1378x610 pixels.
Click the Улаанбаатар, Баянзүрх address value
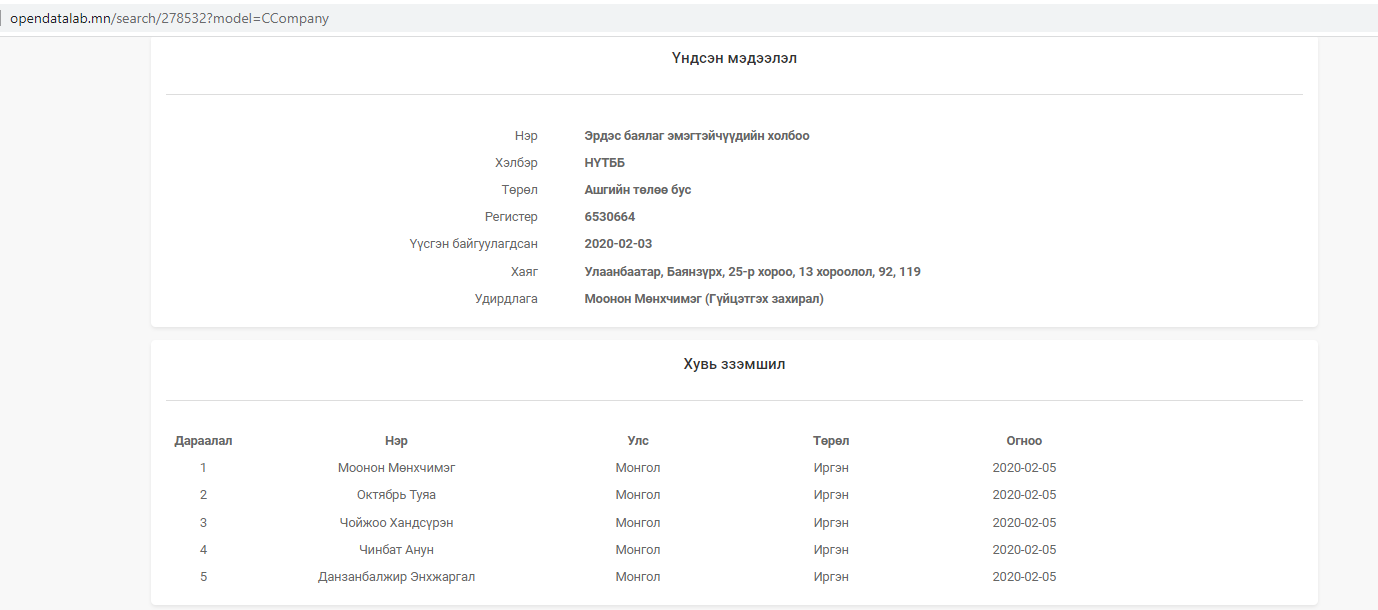coord(752,272)
